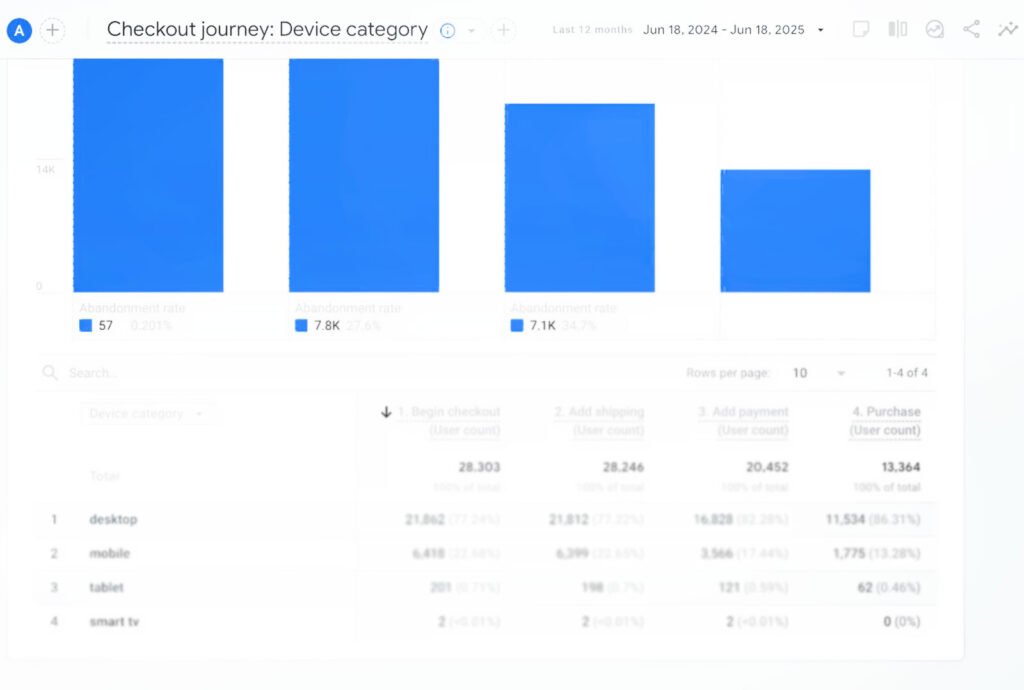The width and height of the screenshot is (1024, 690).
Task: Click the table search magnifier icon
Action: click(50, 373)
